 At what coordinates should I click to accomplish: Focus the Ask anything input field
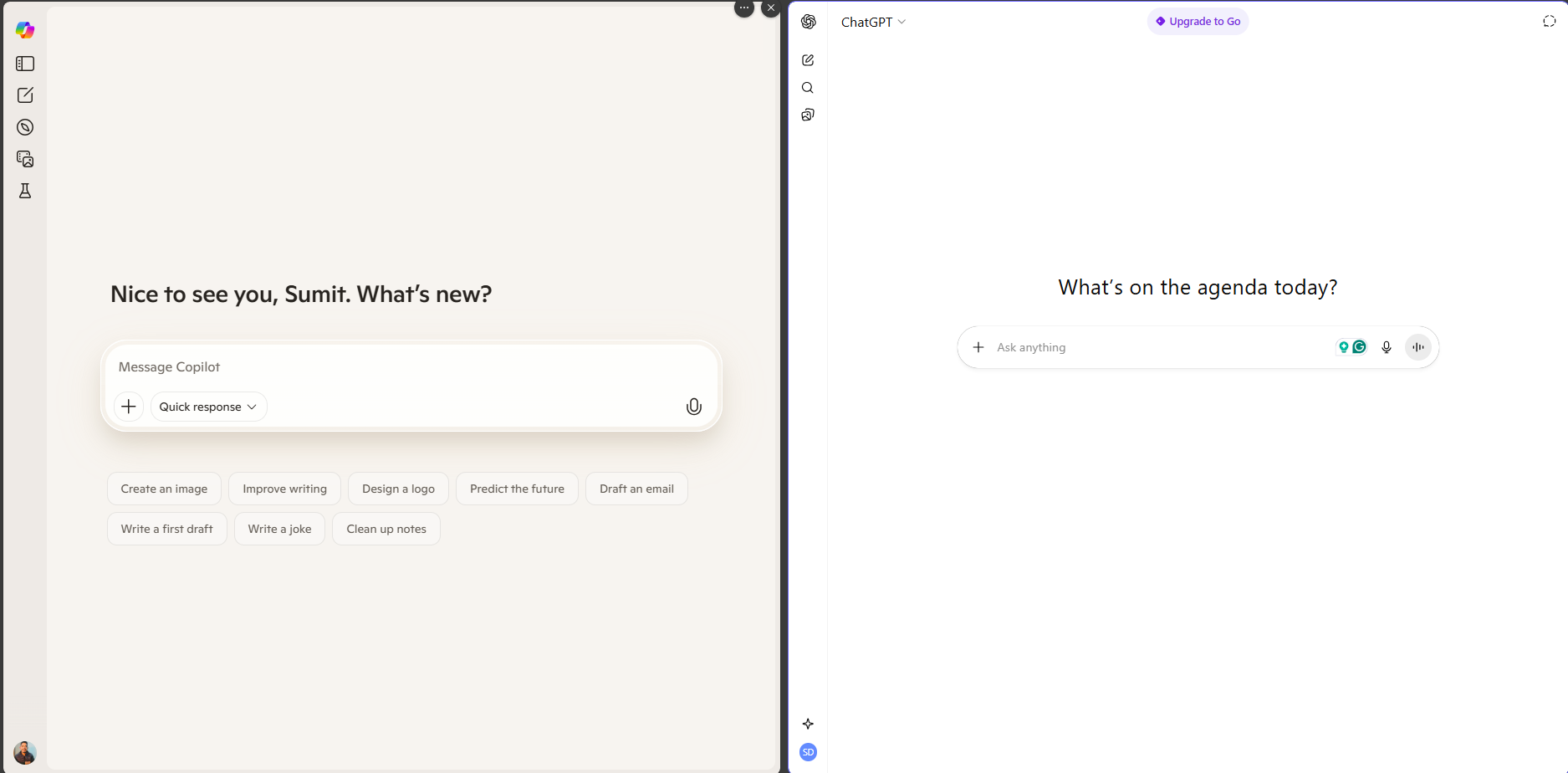1154,347
